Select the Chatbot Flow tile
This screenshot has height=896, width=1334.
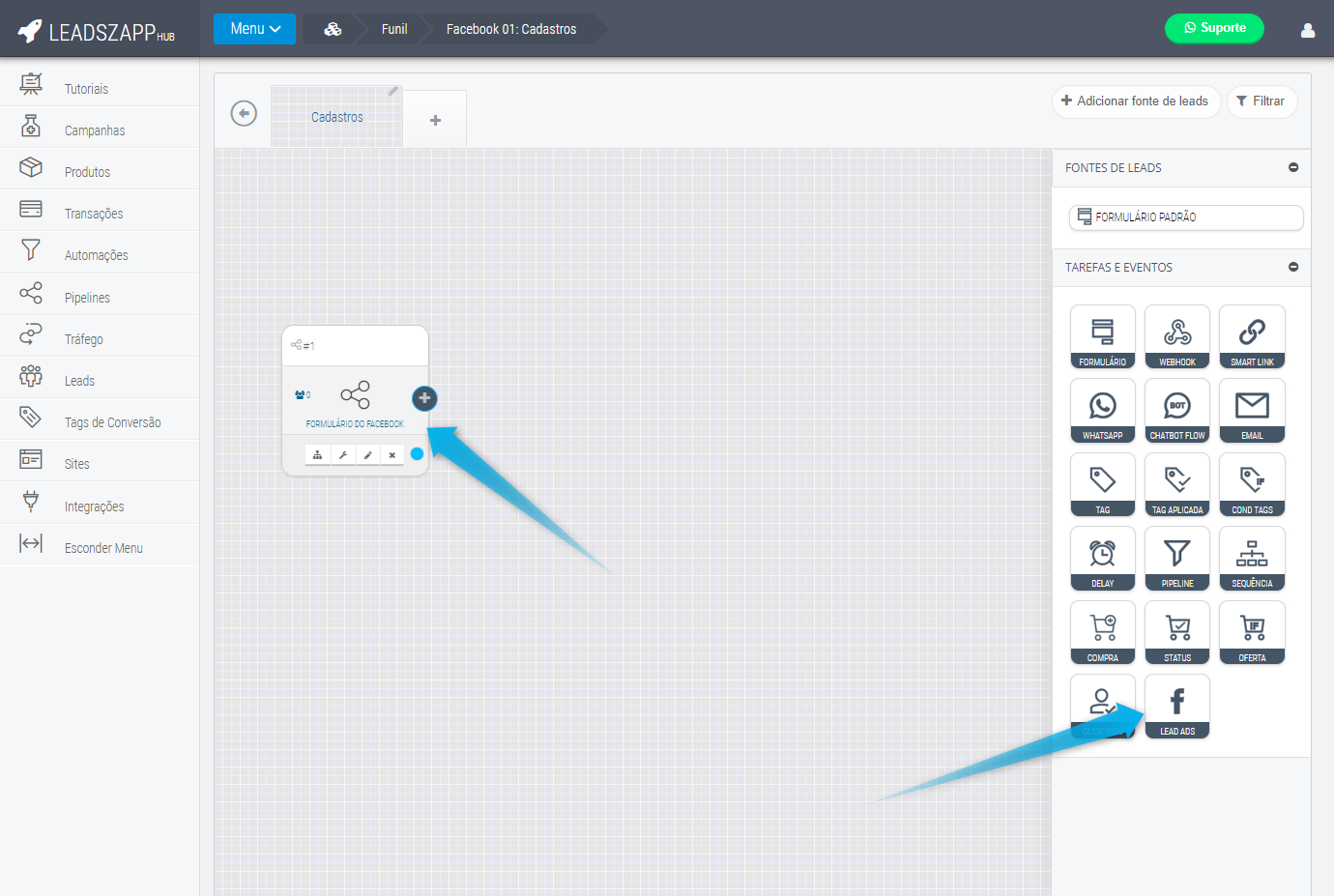click(1176, 410)
